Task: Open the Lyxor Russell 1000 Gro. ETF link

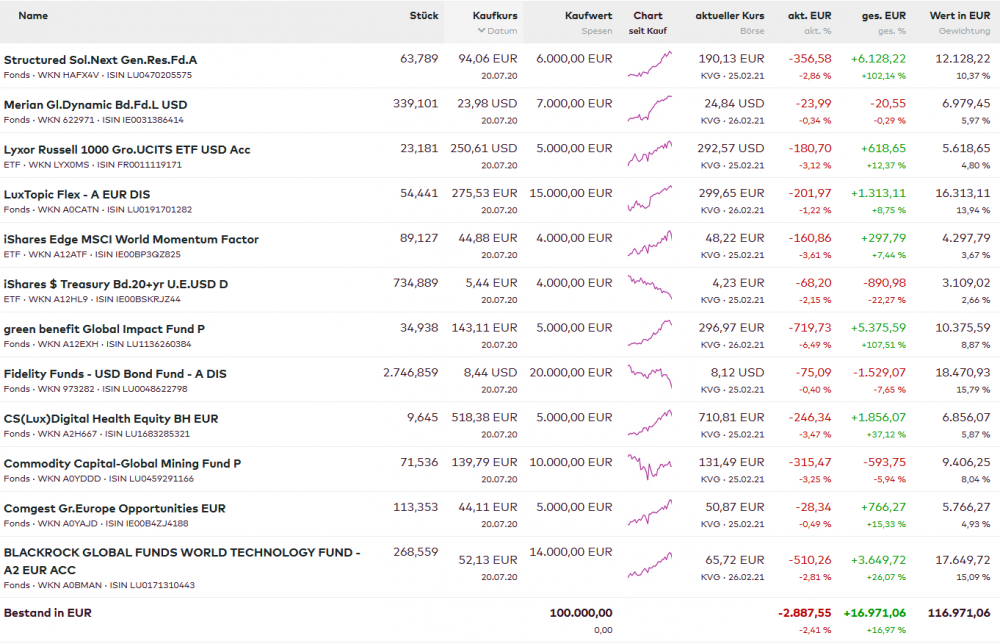Action: [x=127, y=149]
